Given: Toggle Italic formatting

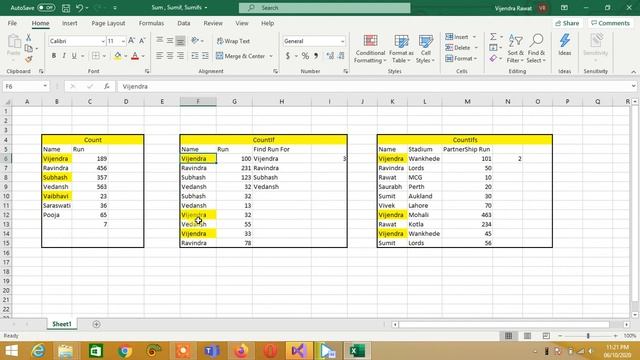Looking at the screenshot, I should [x=64, y=56].
